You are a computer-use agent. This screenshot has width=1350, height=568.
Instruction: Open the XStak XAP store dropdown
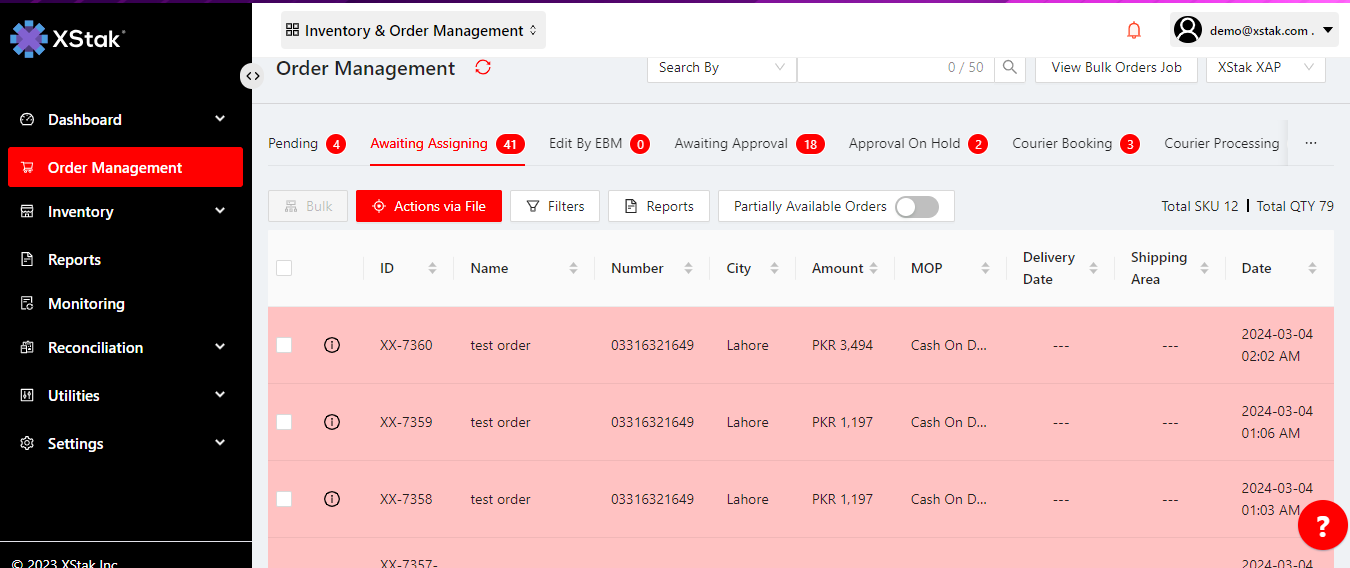[1265, 67]
